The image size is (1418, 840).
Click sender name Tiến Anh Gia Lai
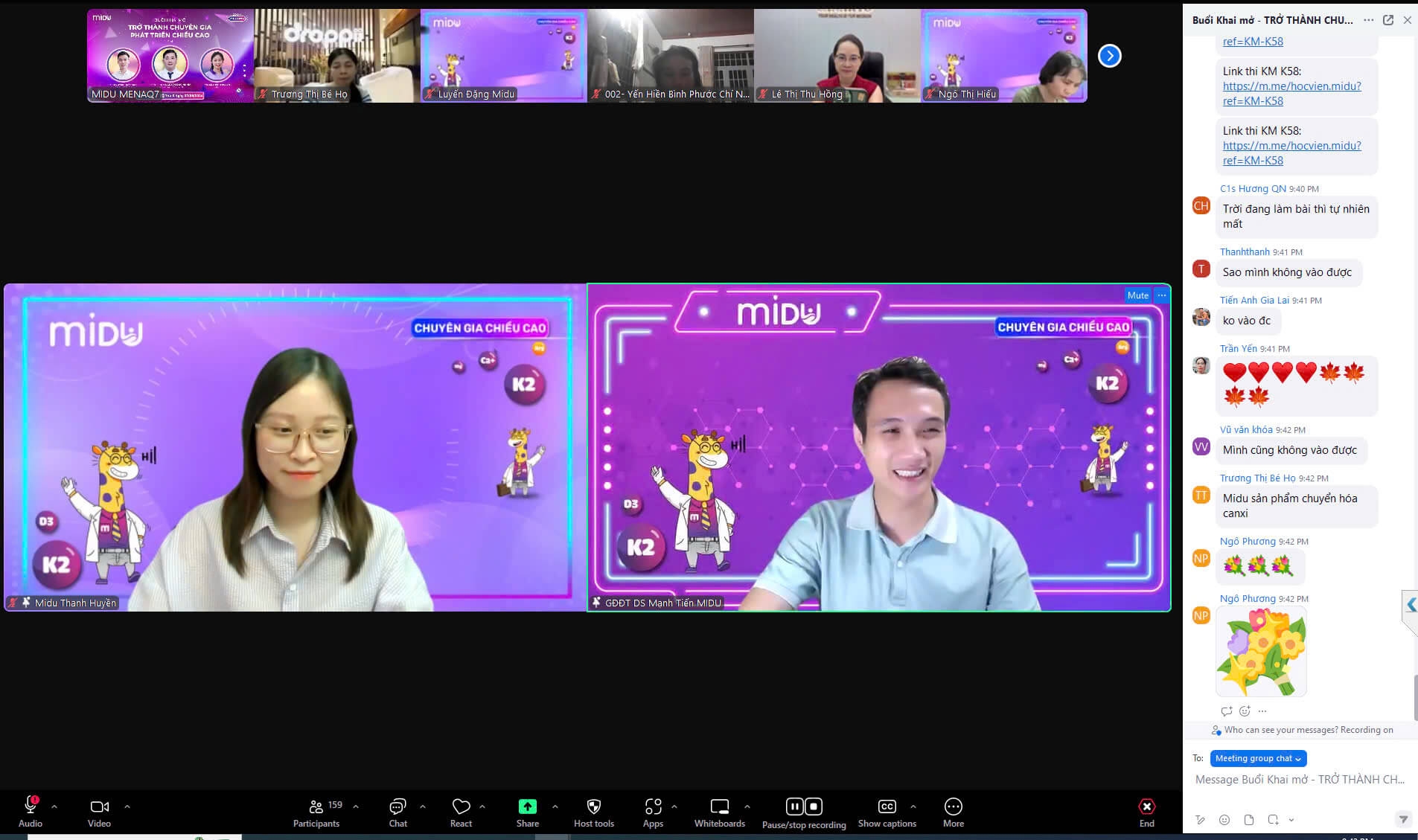click(x=1254, y=301)
